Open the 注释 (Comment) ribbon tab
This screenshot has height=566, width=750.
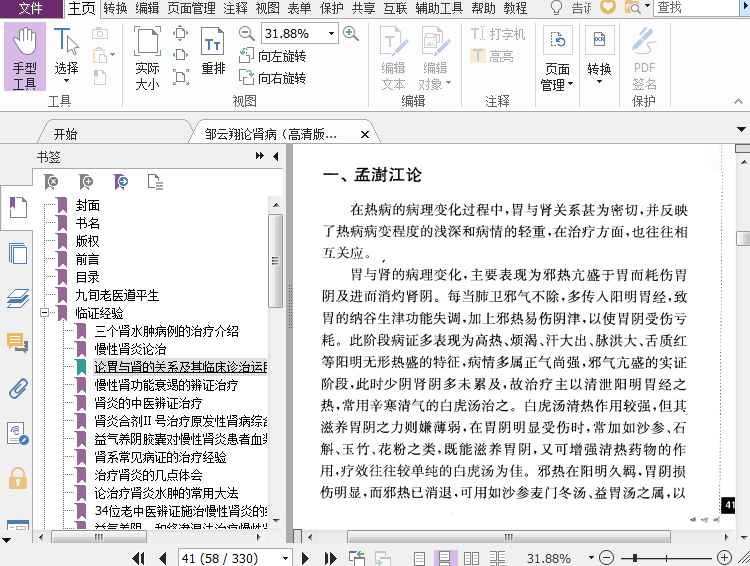(x=235, y=8)
